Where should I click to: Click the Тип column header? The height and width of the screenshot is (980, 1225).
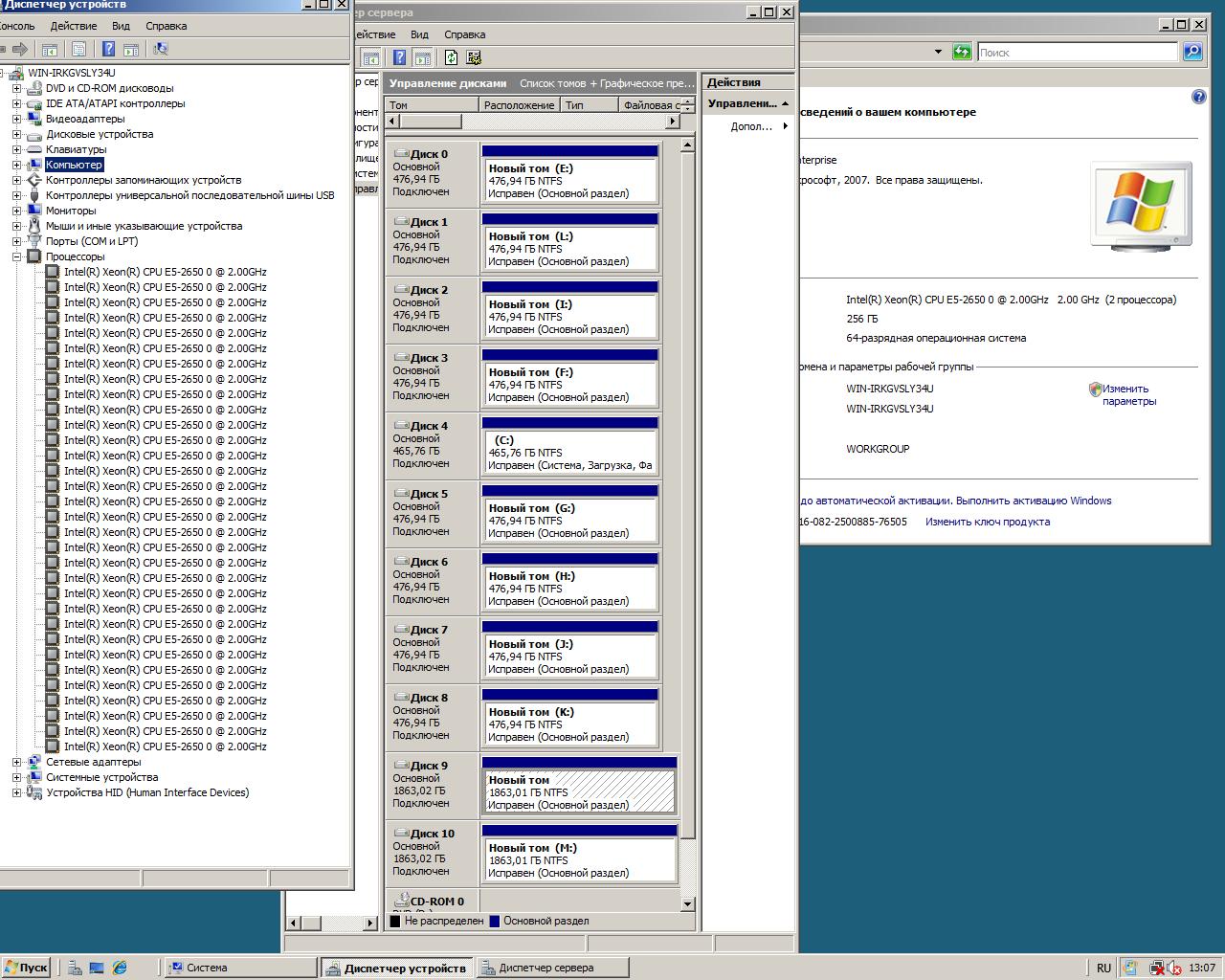click(589, 105)
